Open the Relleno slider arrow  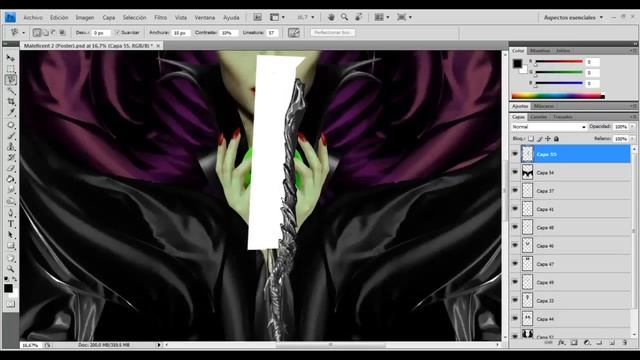pos(632,139)
